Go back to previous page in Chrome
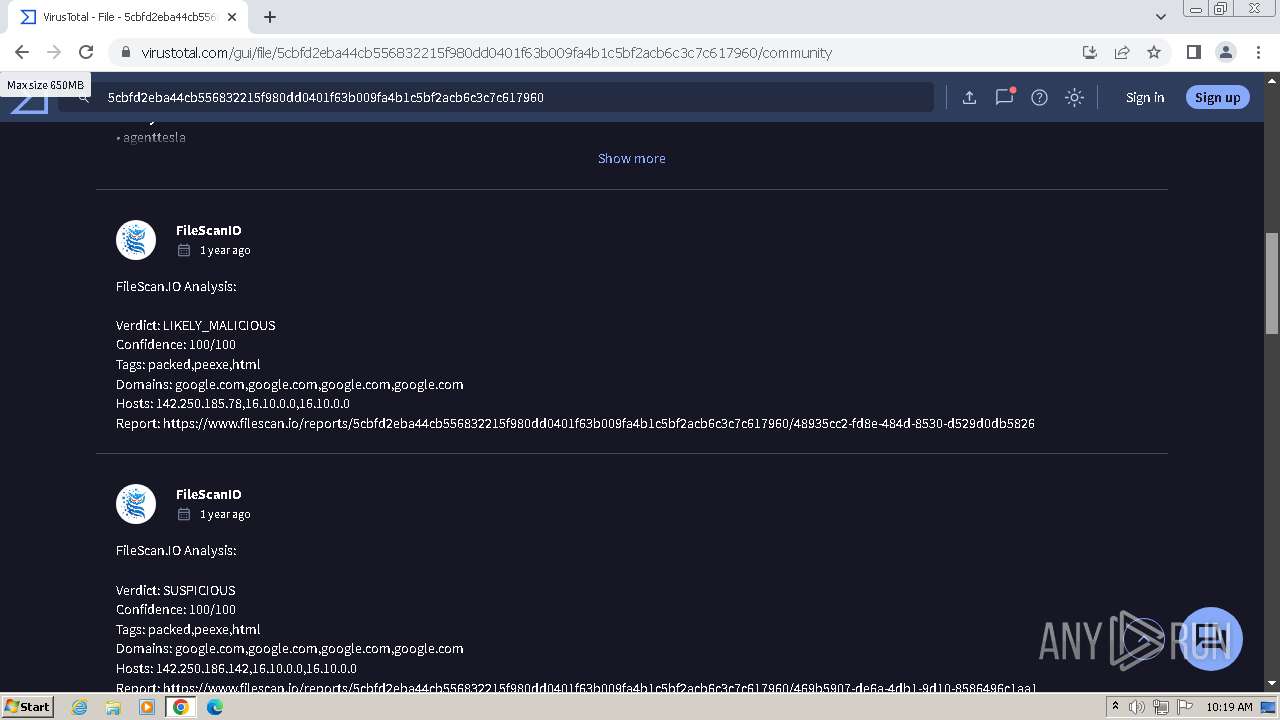Viewport: 1280px width, 720px height. 22,52
